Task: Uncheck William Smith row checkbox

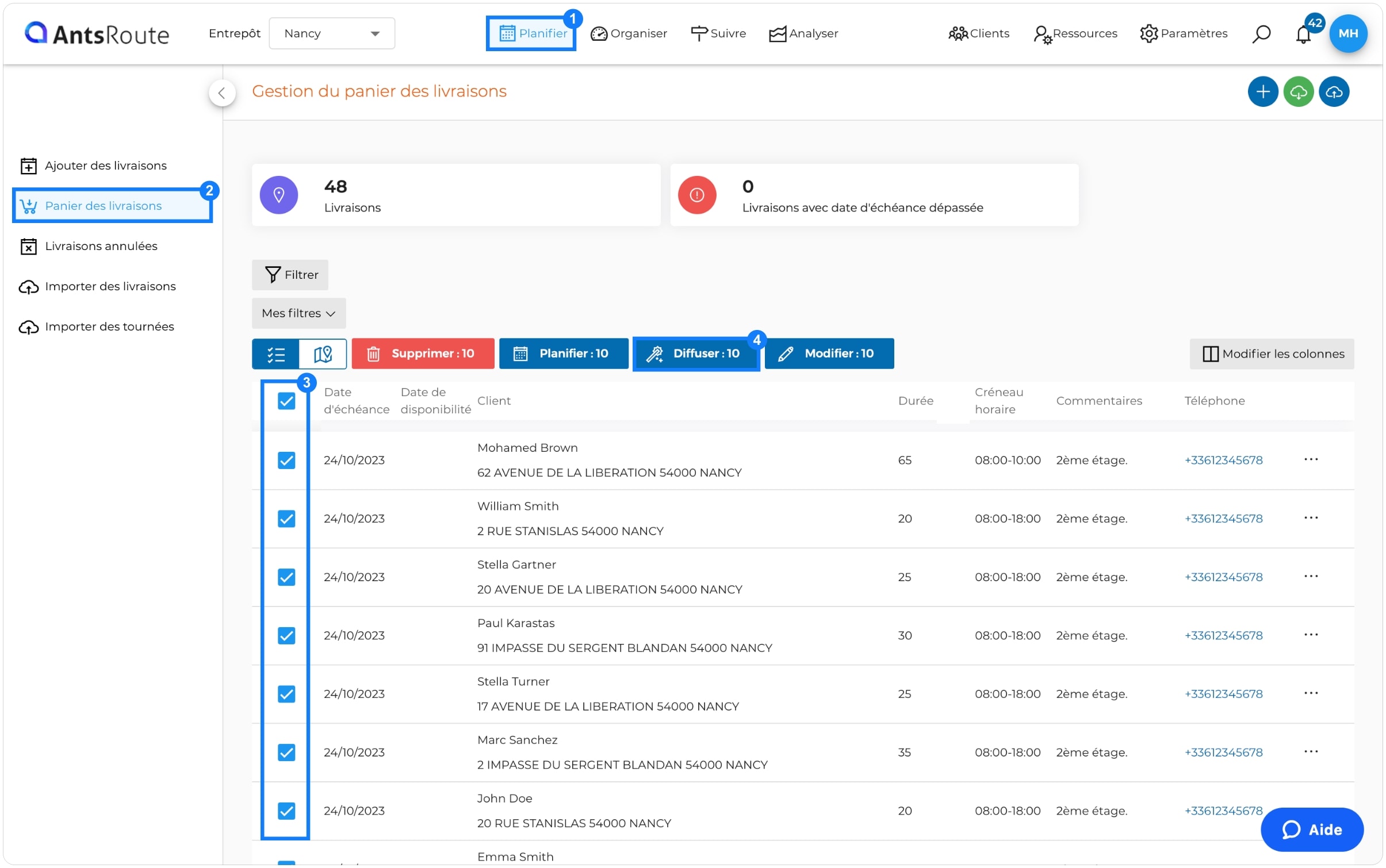Action: [286, 519]
